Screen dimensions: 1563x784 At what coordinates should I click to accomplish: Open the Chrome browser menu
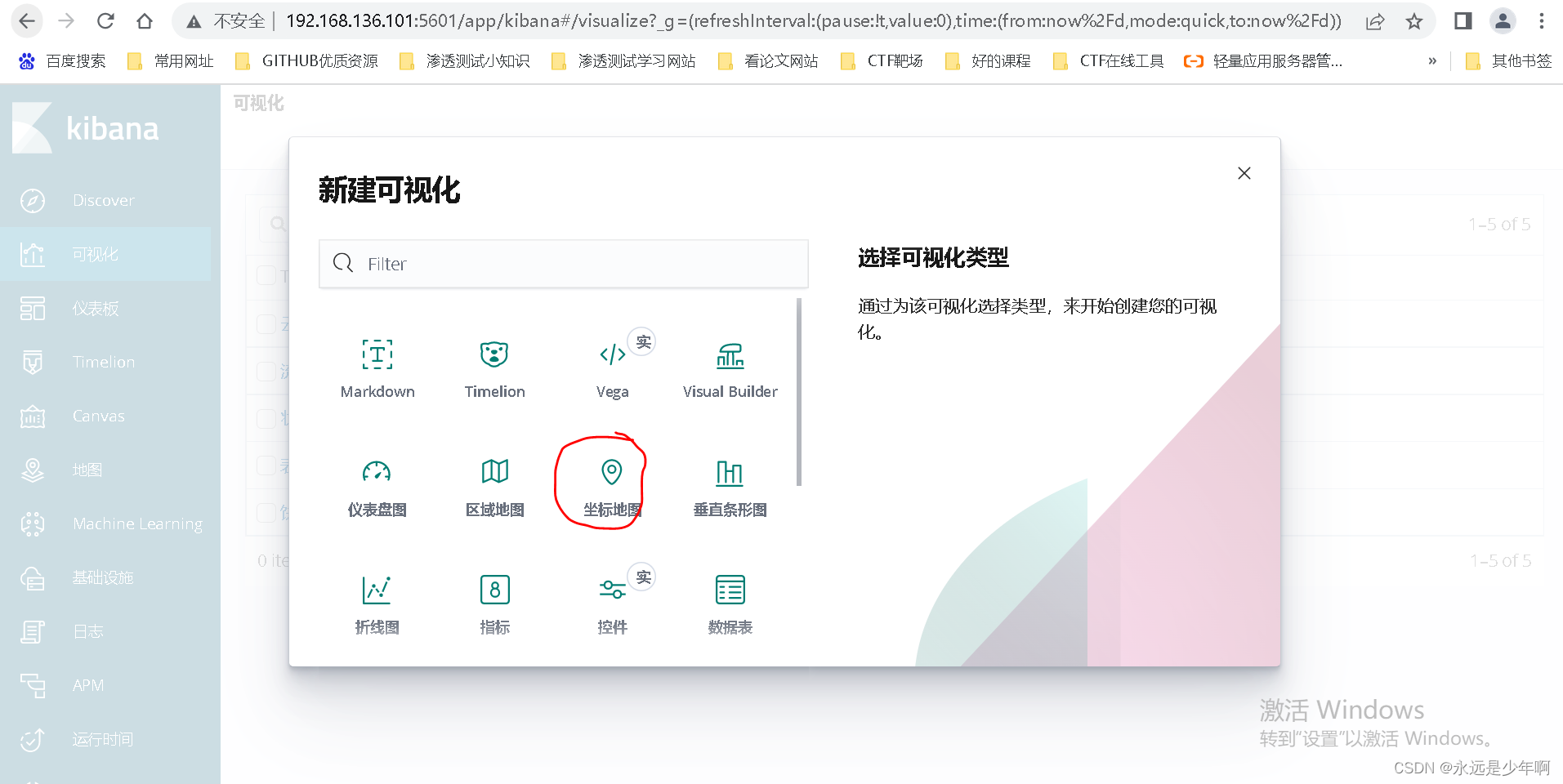point(1542,20)
